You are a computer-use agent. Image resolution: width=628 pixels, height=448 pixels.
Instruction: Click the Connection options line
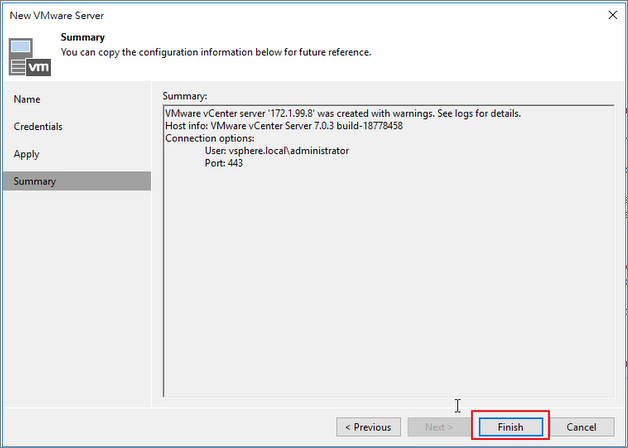pos(210,138)
